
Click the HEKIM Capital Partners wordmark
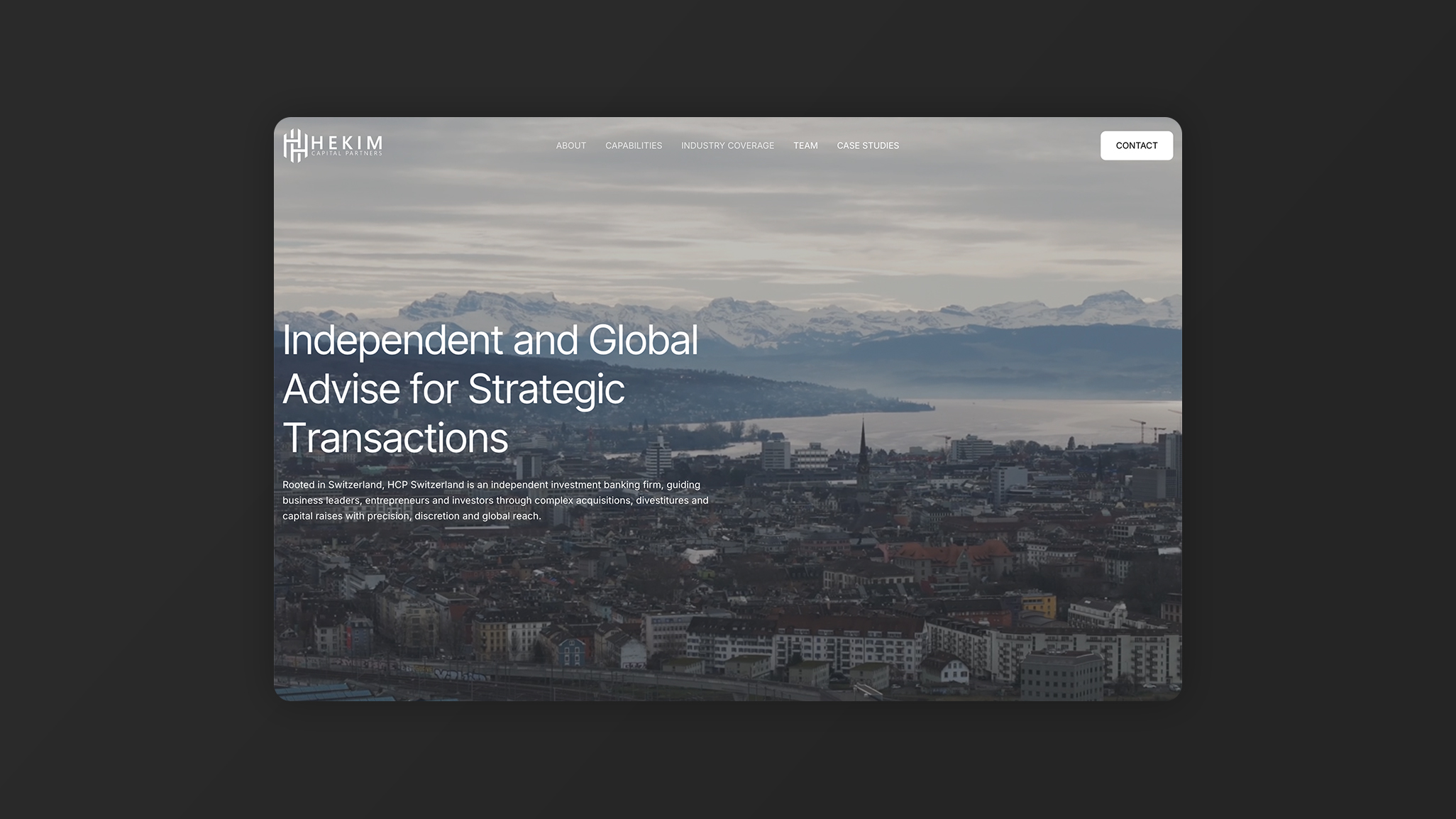pyautogui.click(x=347, y=145)
